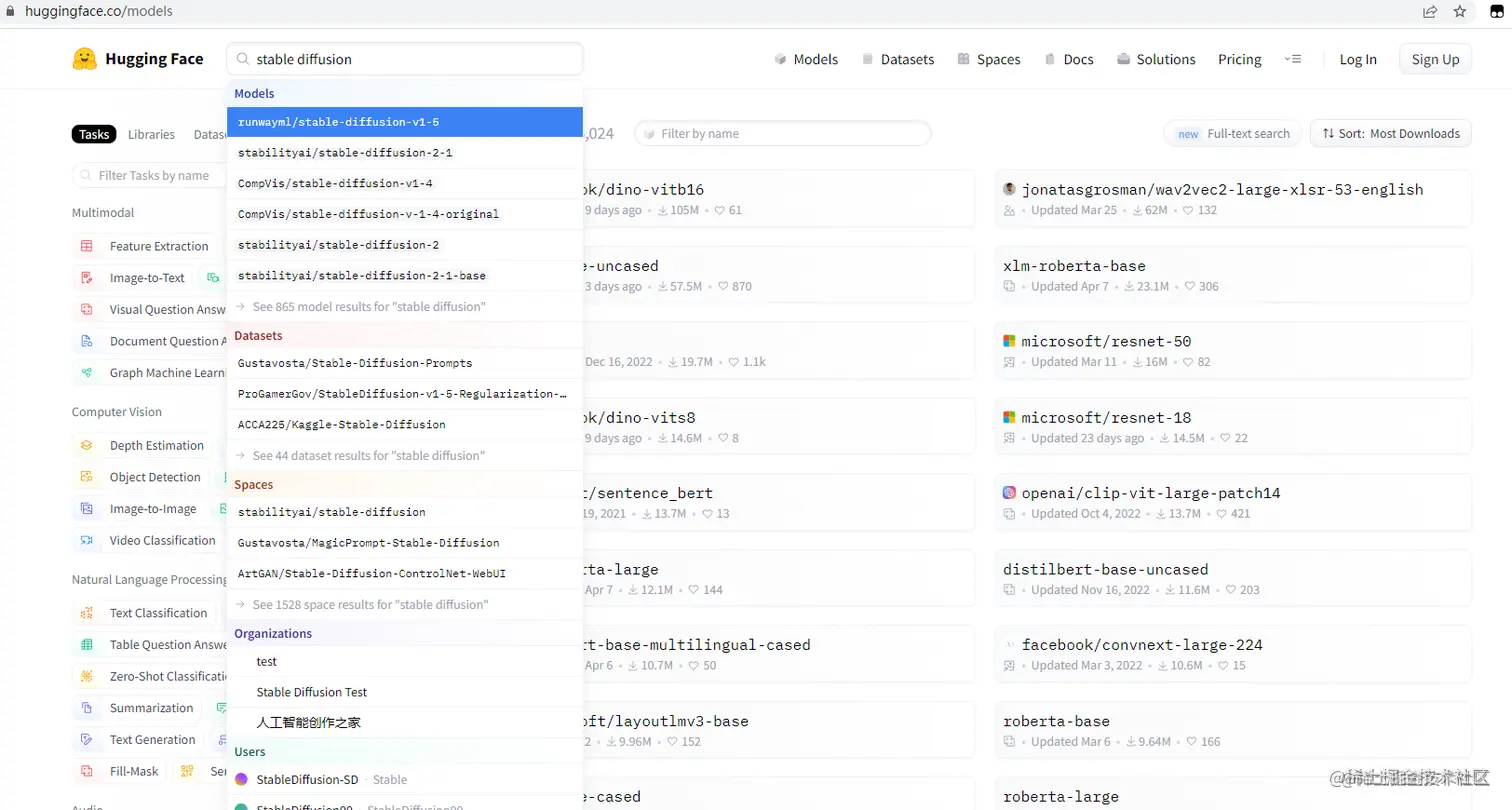Click jonatasgrosman avatar icon
This screenshot has height=810, width=1512.
(x=1009, y=189)
